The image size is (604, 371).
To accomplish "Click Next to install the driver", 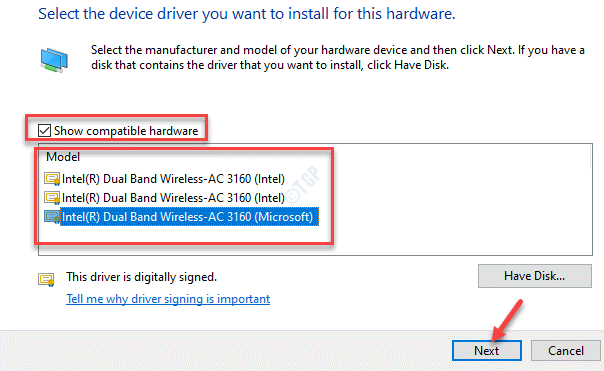I will [x=487, y=351].
